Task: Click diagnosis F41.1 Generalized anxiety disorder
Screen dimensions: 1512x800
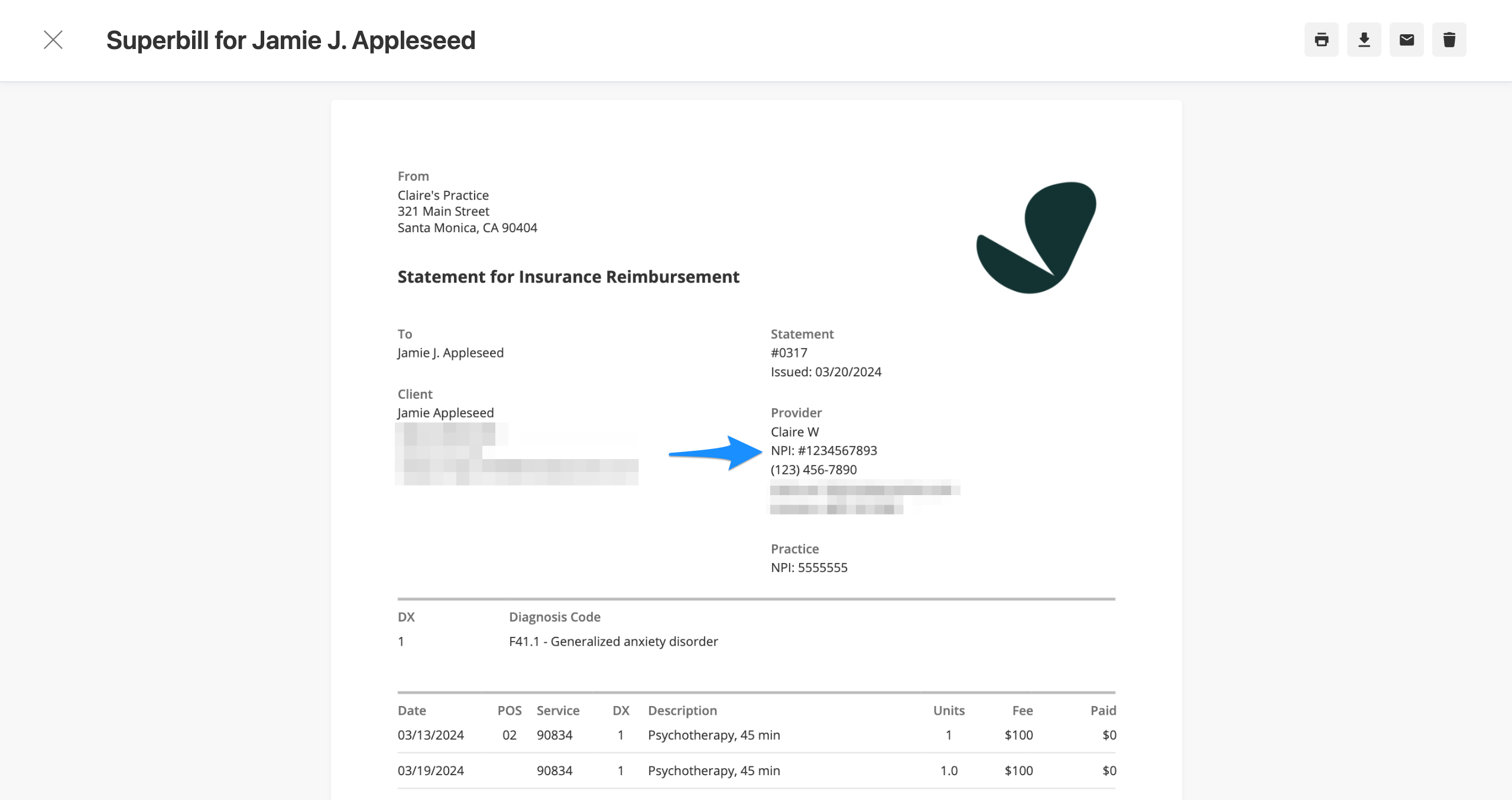Action: coord(613,641)
